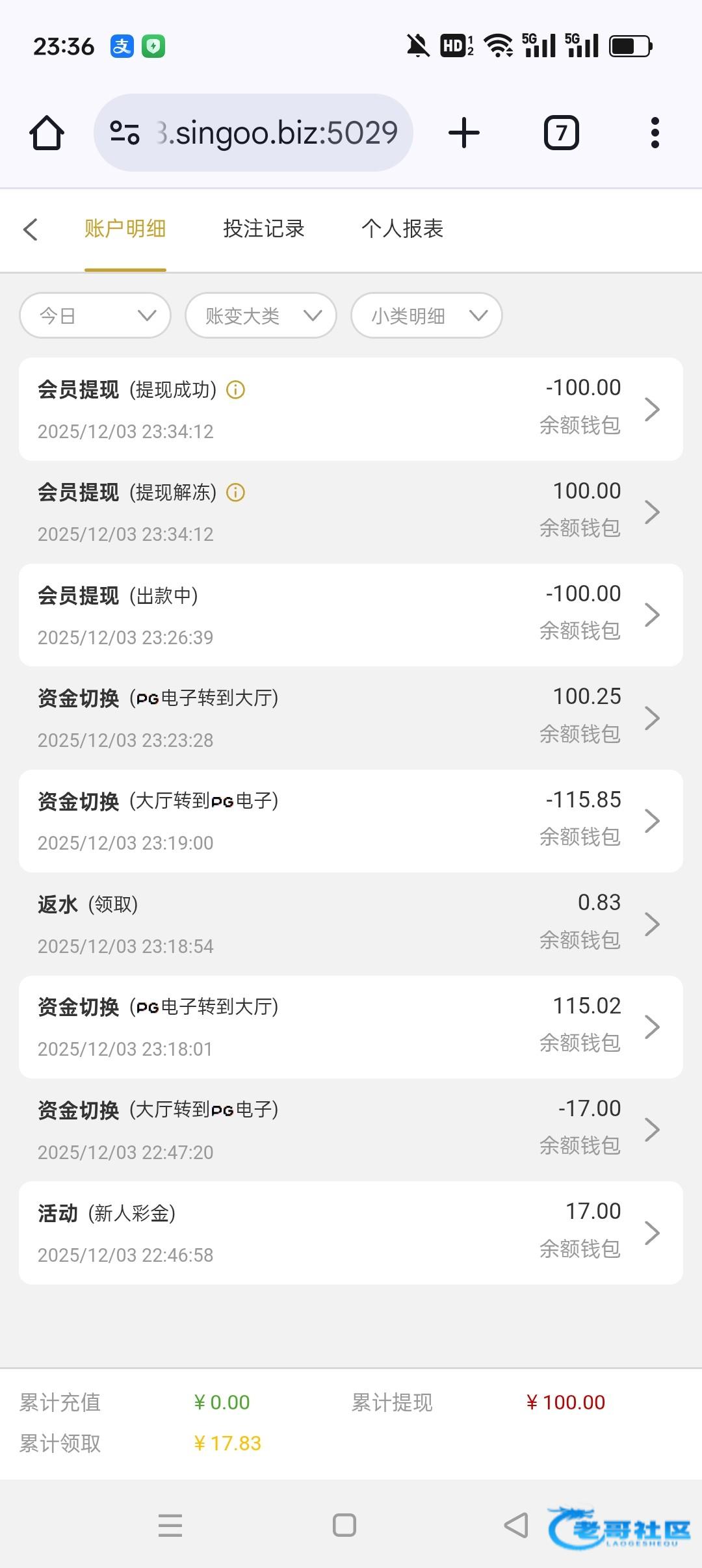Open the 小类明细 filter dropdown
Viewport: 702px width, 1568px height.
click(x=426, y=316)
